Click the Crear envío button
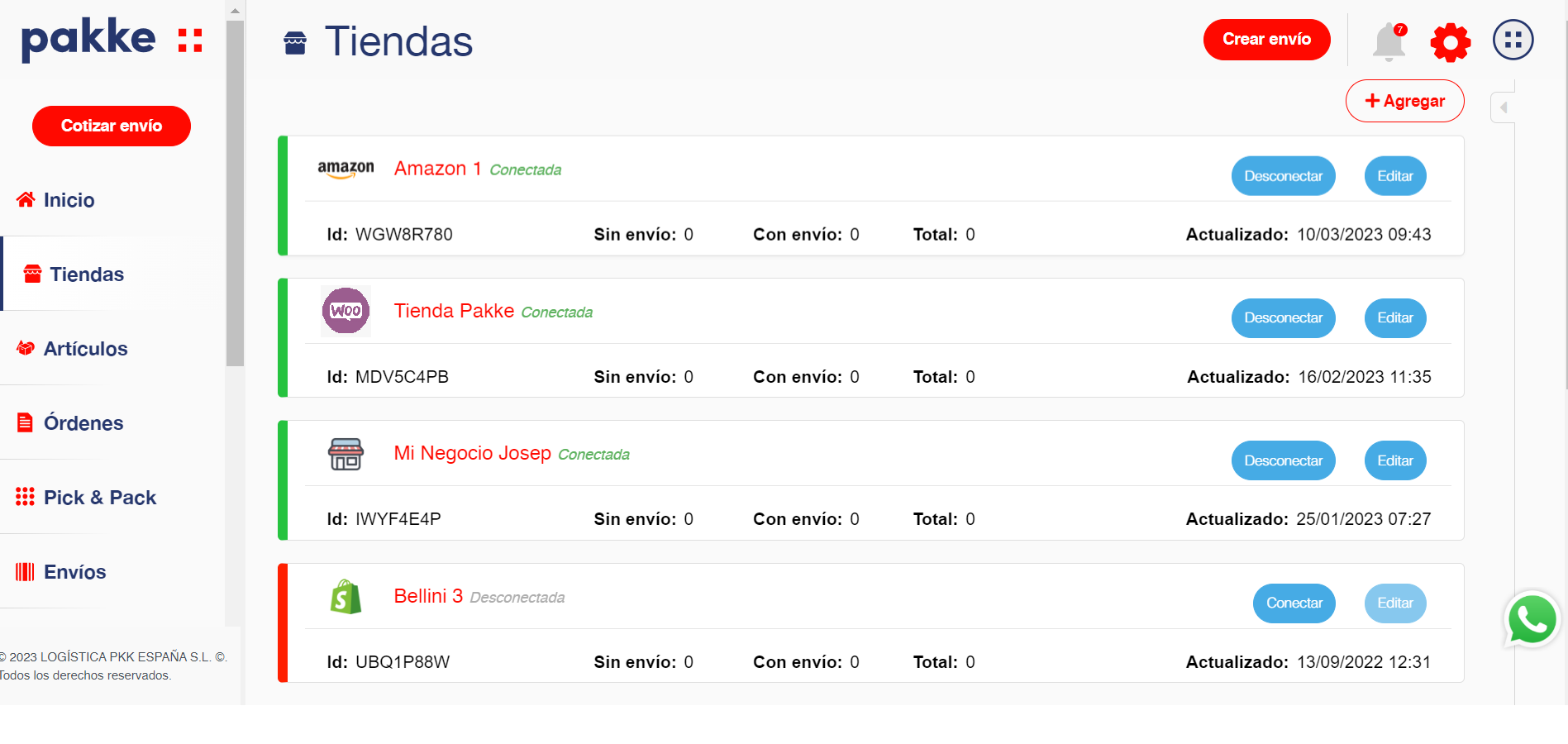 click(1266, 40)
